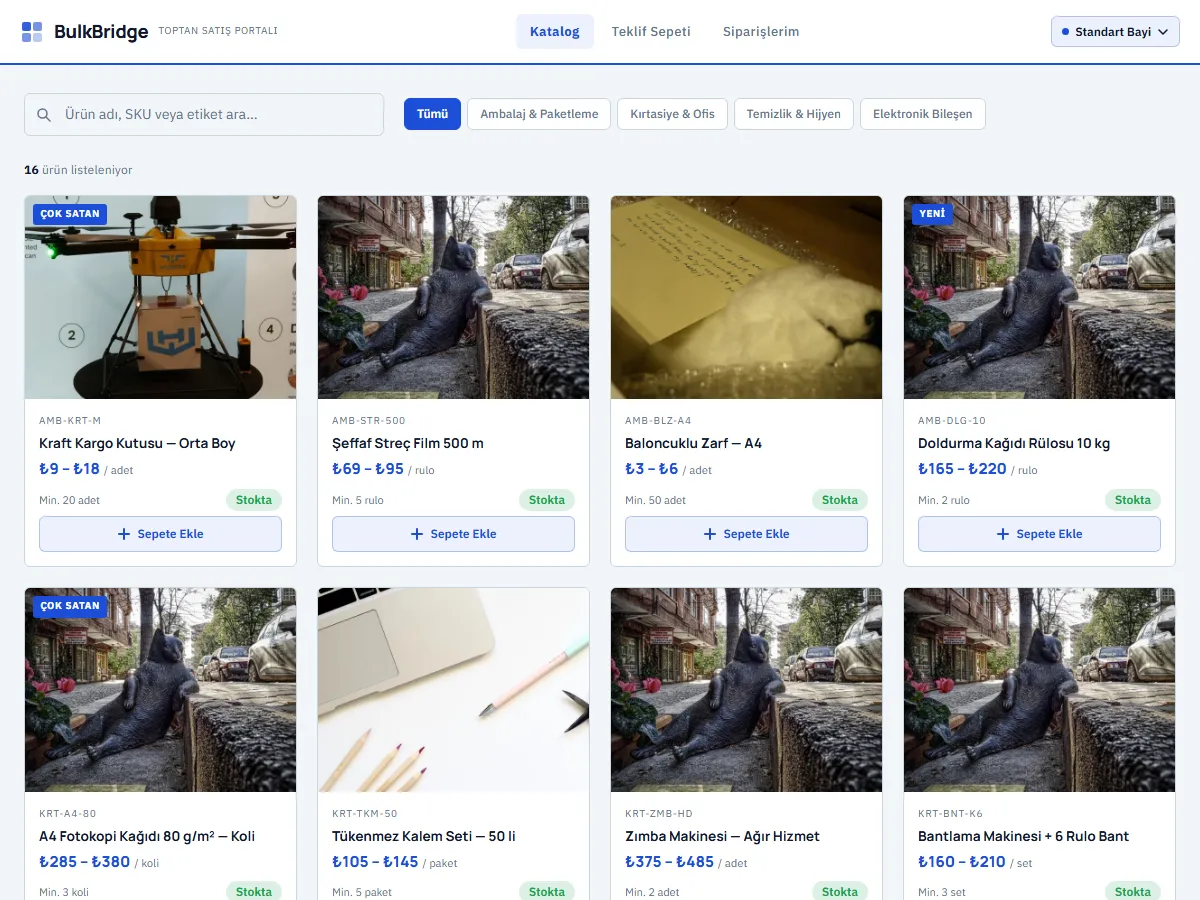Click the BulkBridge logo icon

coord(32,32)
